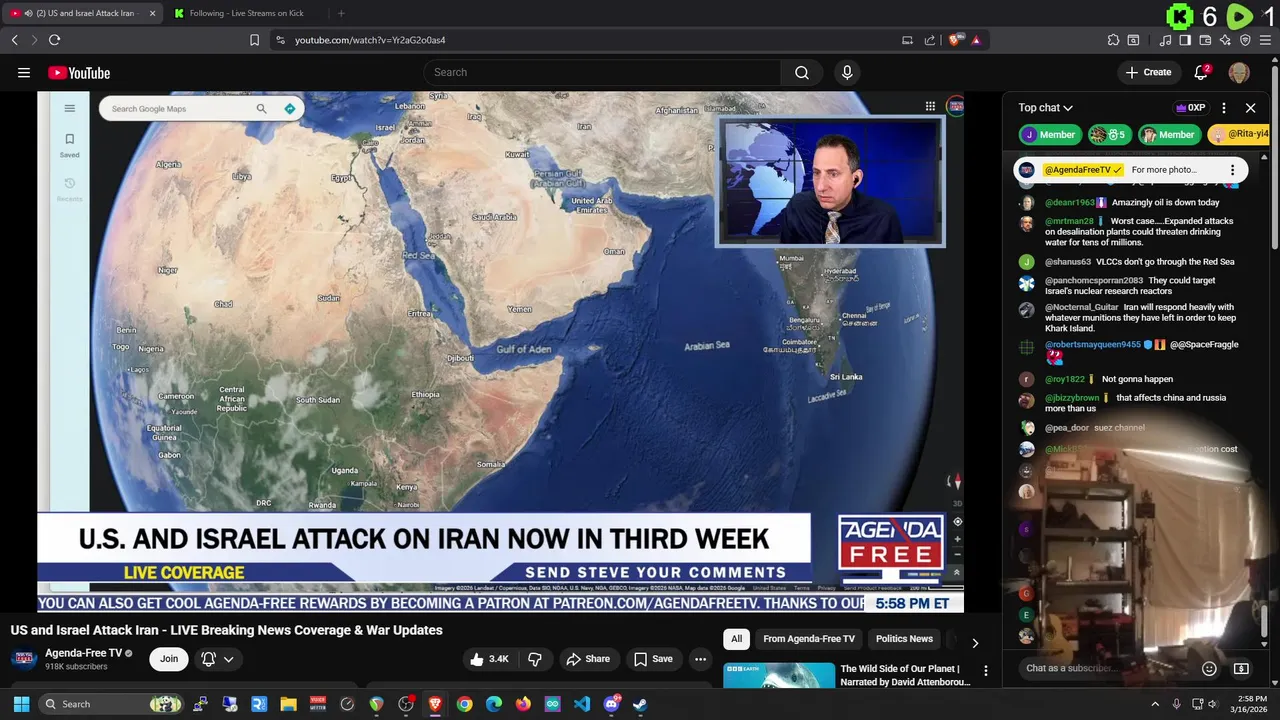The width and height of the screenshot is (1280, 720).
Task: Click the video title text
Action: pos(227,630)
